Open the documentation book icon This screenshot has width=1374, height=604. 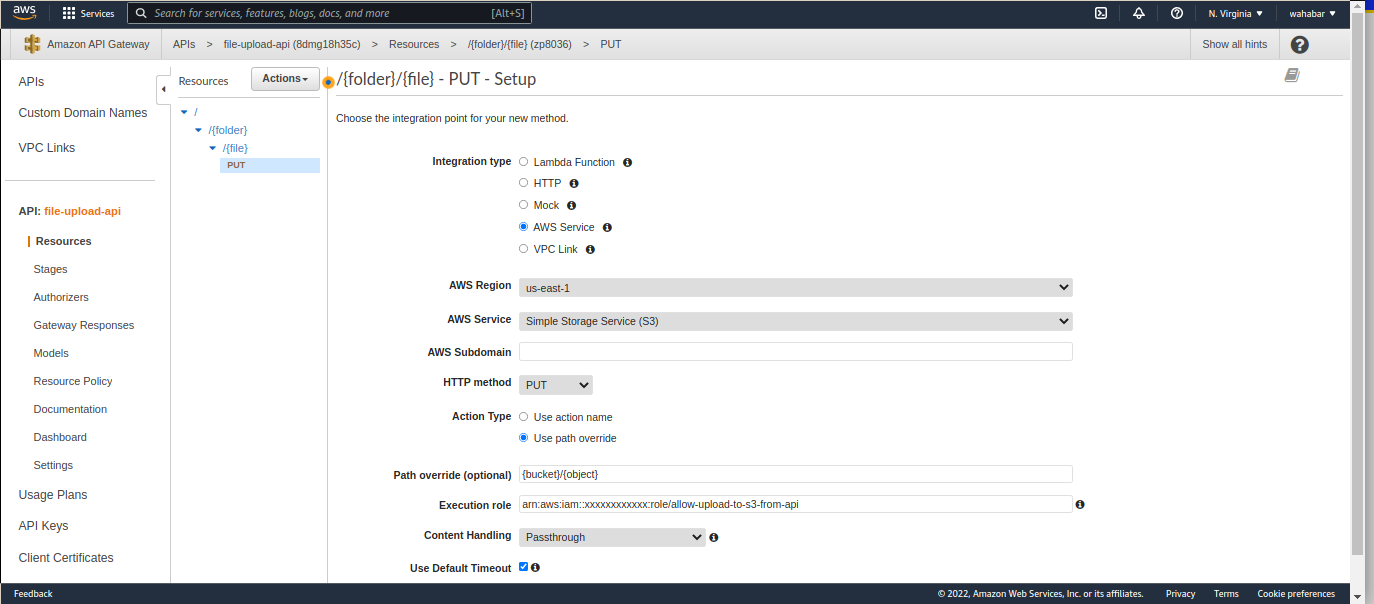(1291, 75)
